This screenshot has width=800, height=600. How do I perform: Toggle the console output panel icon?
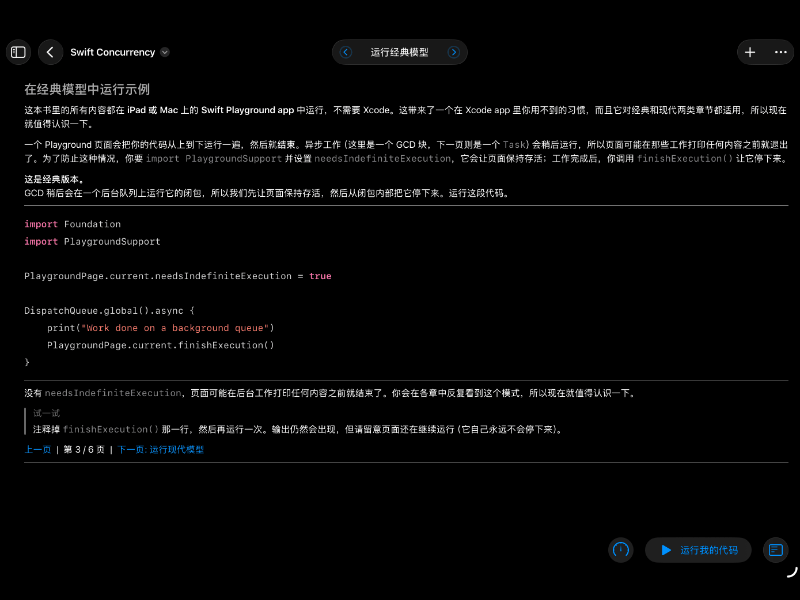click(x=776, y=550)
